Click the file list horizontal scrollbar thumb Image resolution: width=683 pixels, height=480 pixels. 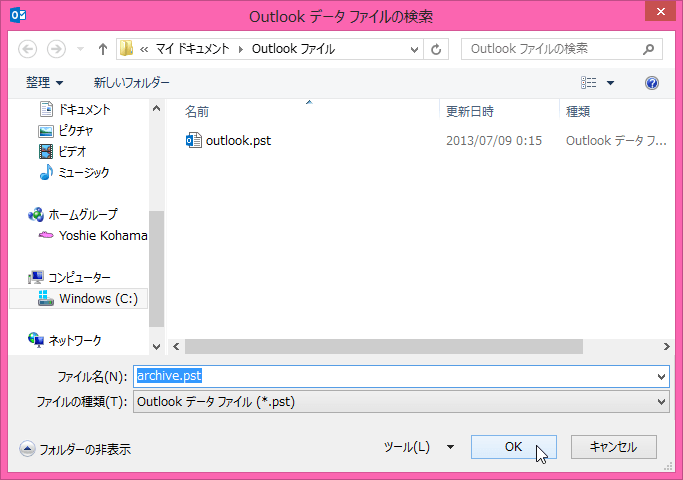[384, 347]
